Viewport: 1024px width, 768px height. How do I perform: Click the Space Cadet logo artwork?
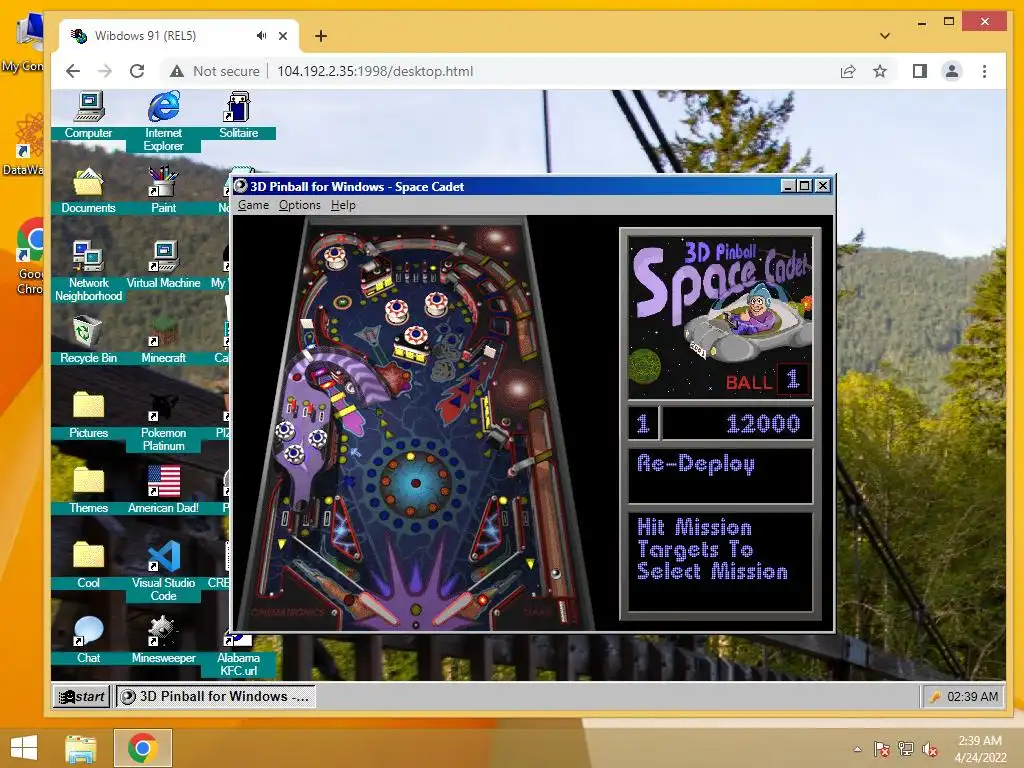[x=720, y=317]
